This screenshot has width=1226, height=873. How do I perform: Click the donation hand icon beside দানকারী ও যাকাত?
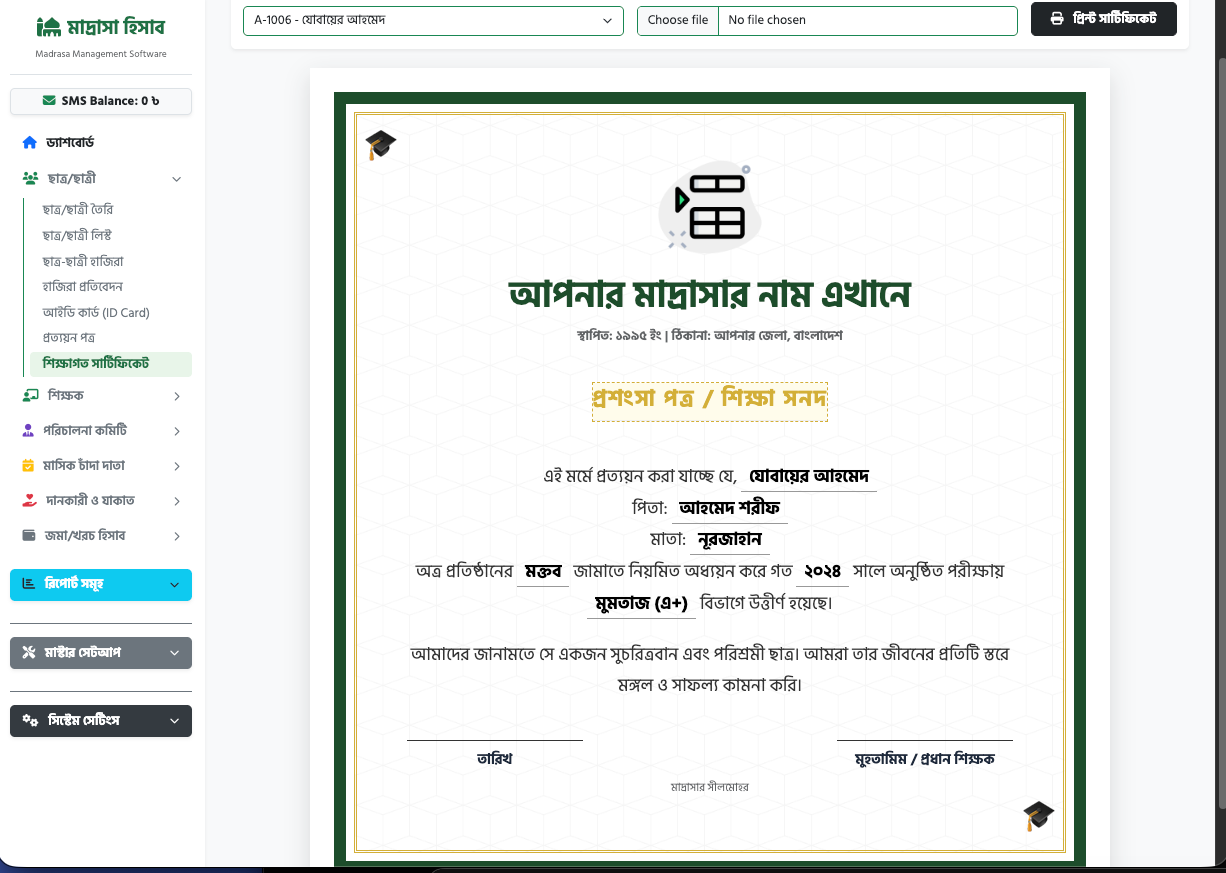[x=29, y=501]
